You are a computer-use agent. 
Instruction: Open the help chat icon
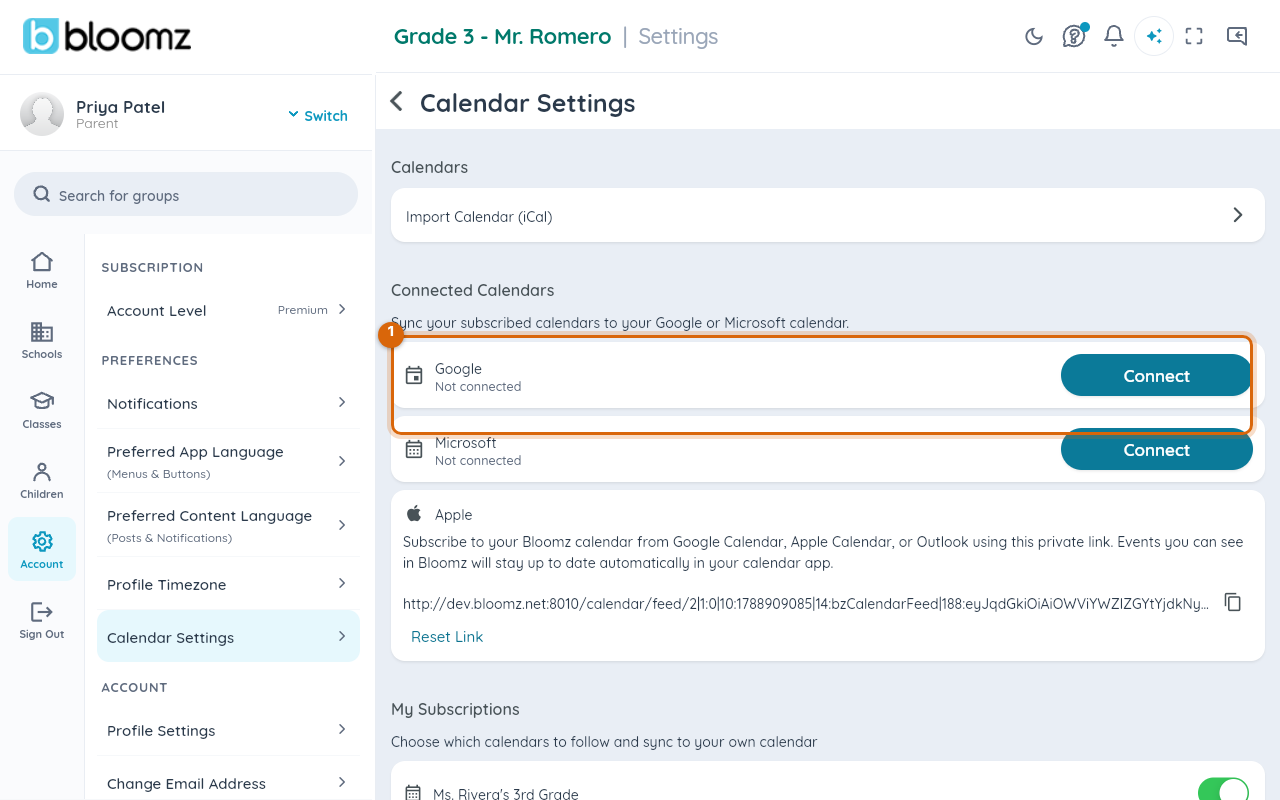(x=1074, y=37)
